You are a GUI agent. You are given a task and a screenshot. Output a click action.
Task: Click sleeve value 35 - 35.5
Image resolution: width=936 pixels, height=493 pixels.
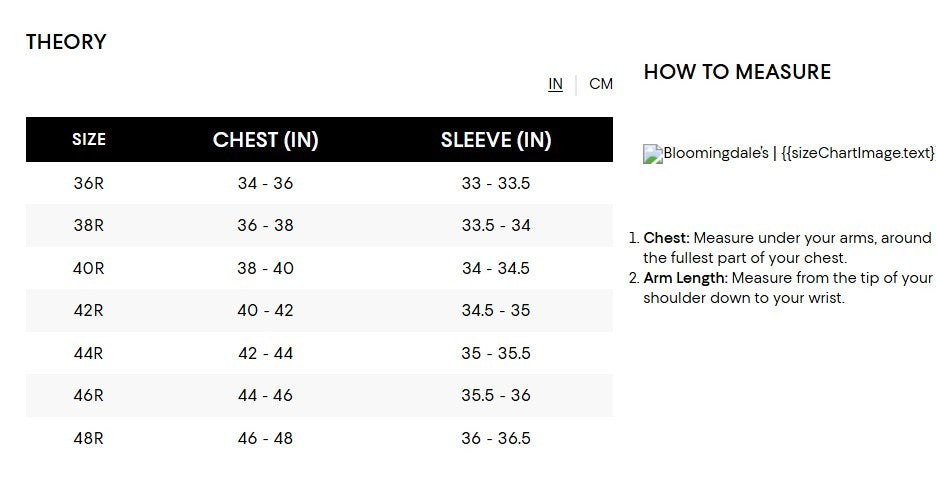(495, 353)
